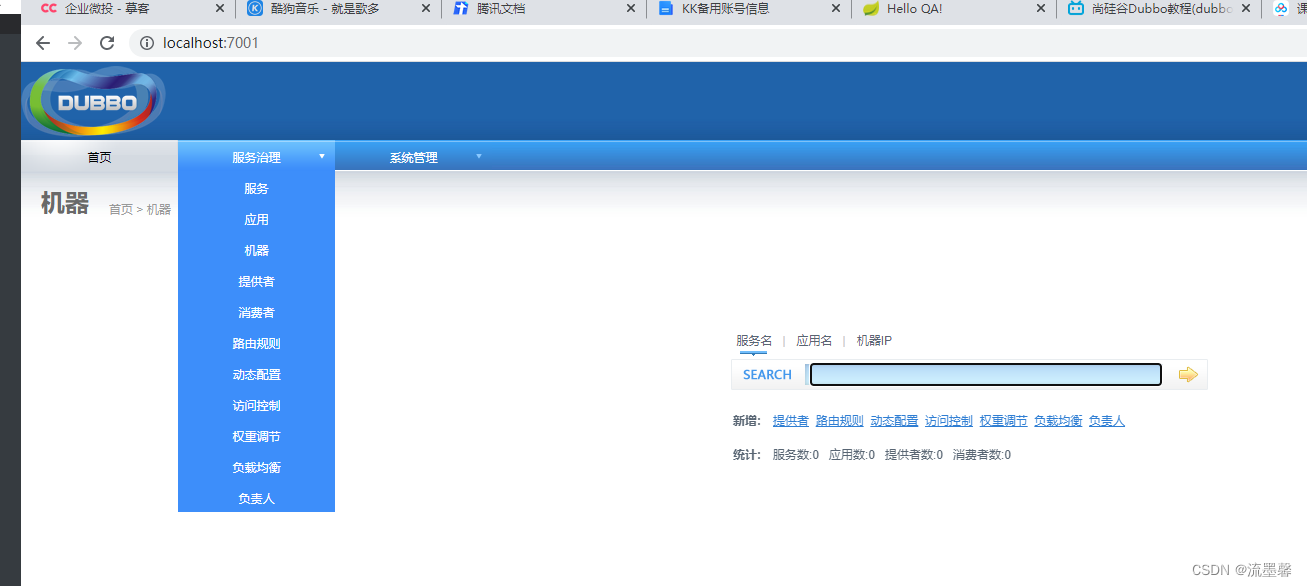1307x586 pixels.
Task: Click the browser back arrow
Action: [x=42, y=43]
